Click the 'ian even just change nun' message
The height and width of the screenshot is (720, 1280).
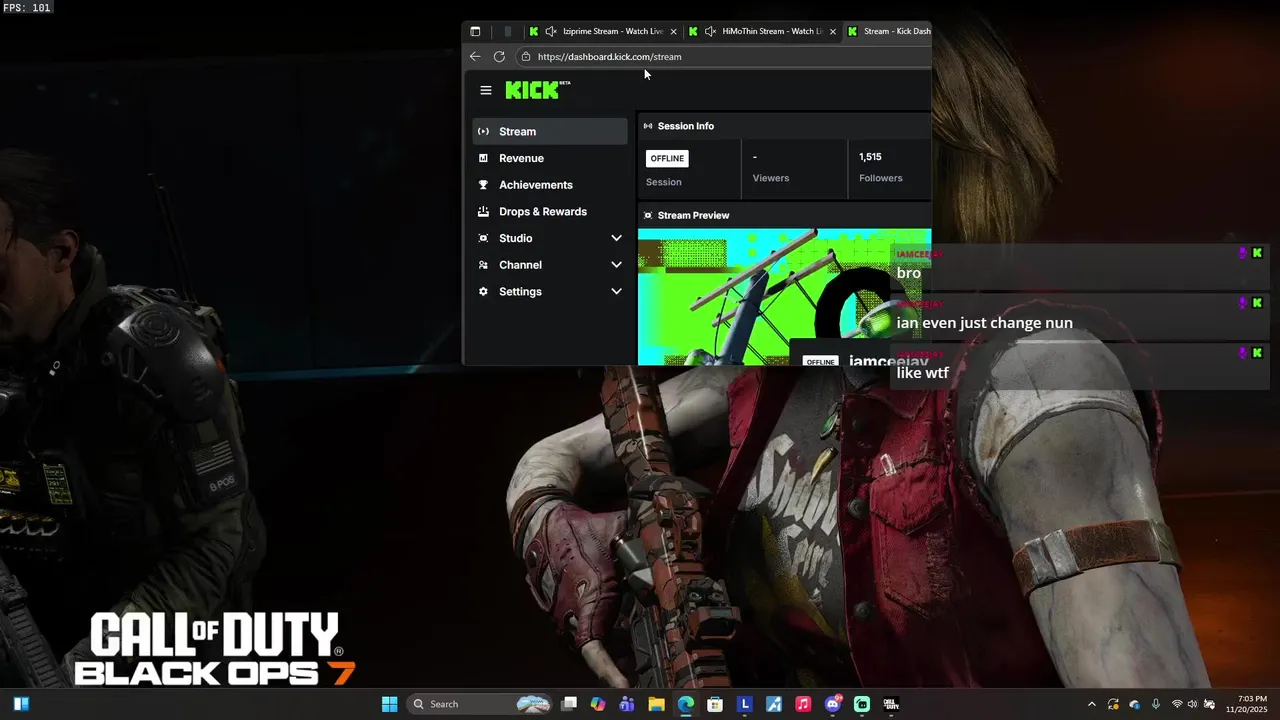pos(985,323)
